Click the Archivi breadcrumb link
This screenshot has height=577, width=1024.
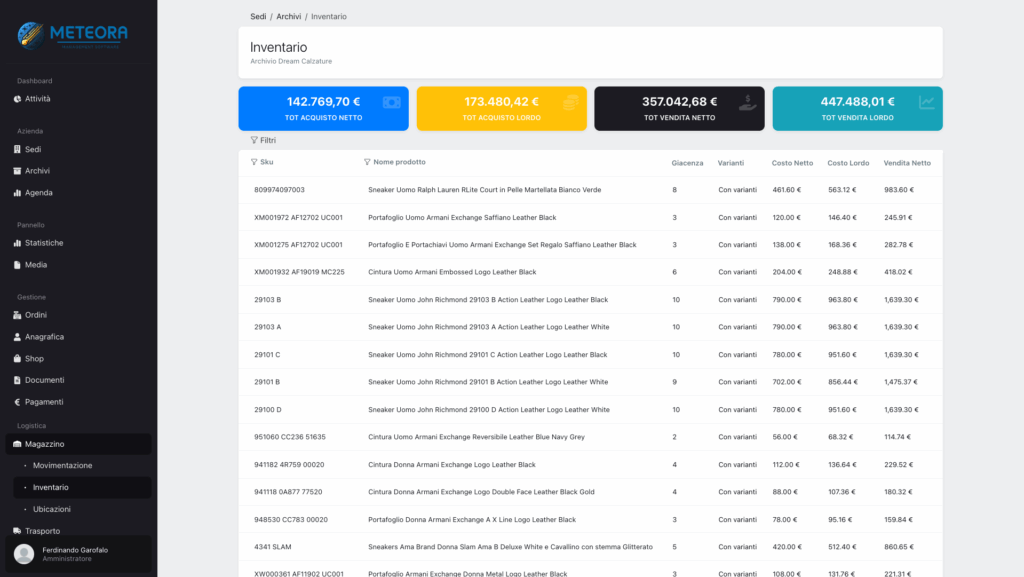pos(290,17)
